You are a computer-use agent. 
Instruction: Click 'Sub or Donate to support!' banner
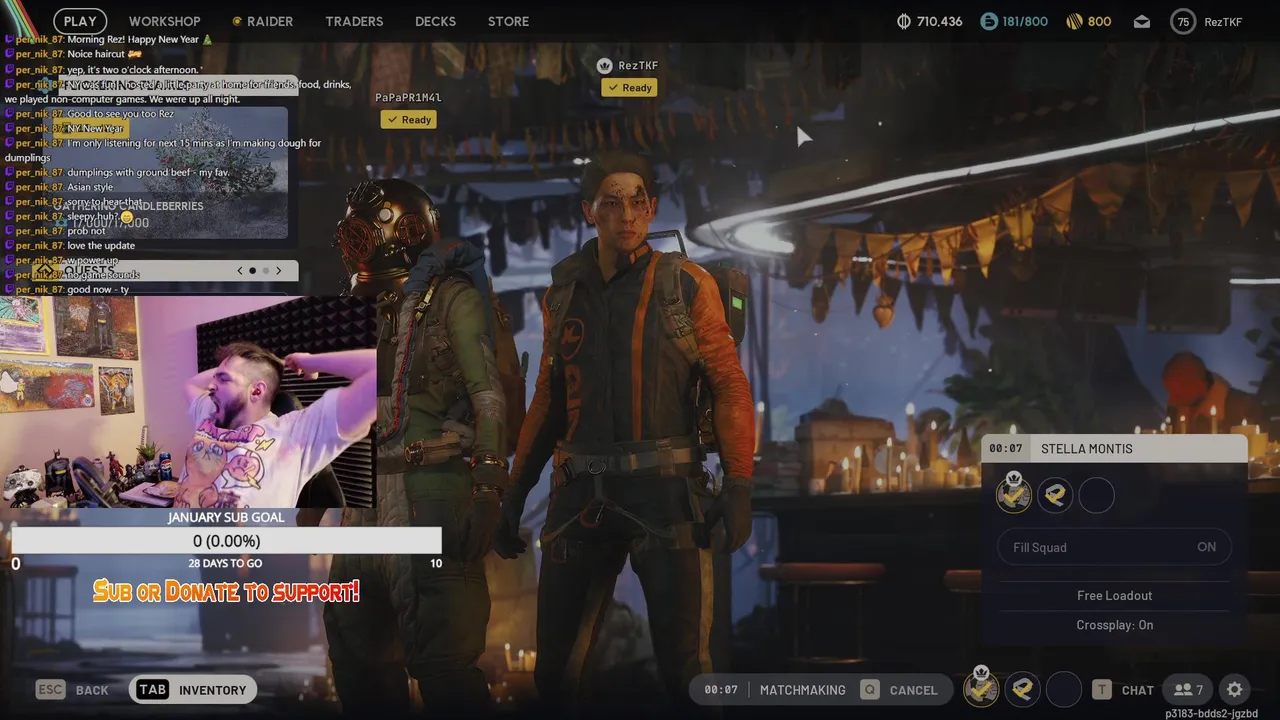226,591
